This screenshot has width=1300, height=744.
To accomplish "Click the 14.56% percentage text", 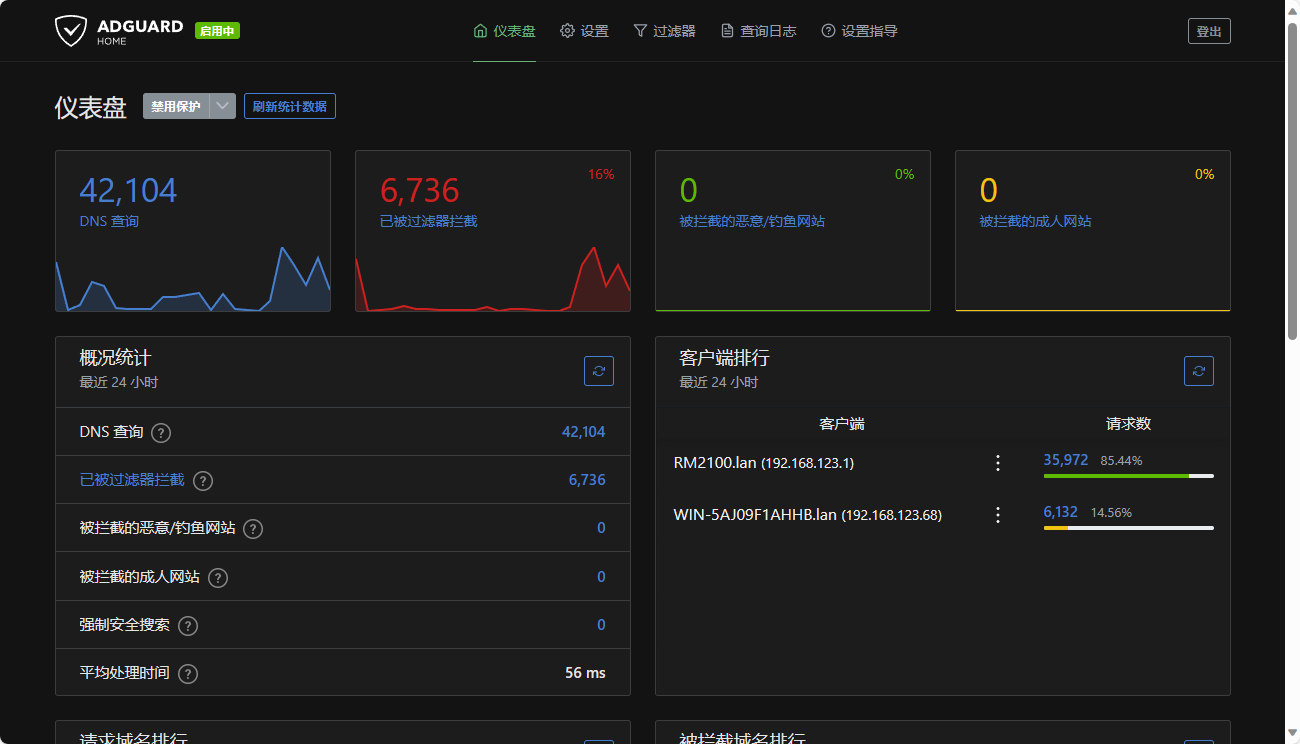I will (1111, 513).
